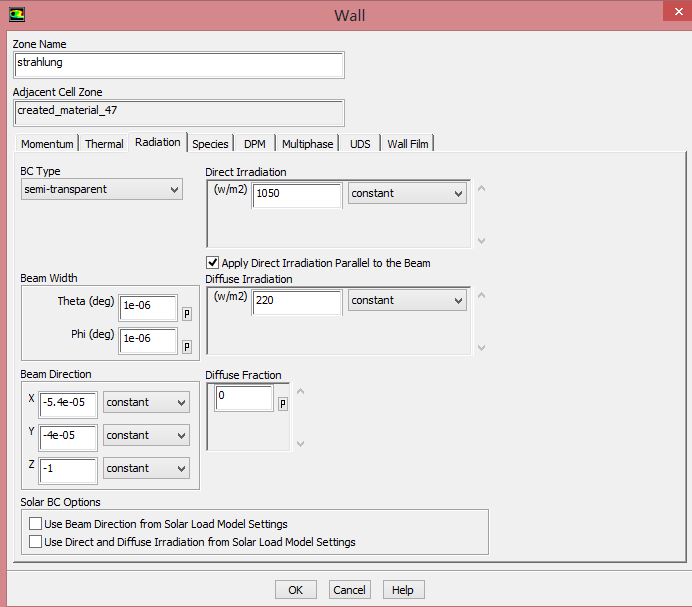
Task: Click the P button beside Diffuse Fraction
Action: point(282,403)
